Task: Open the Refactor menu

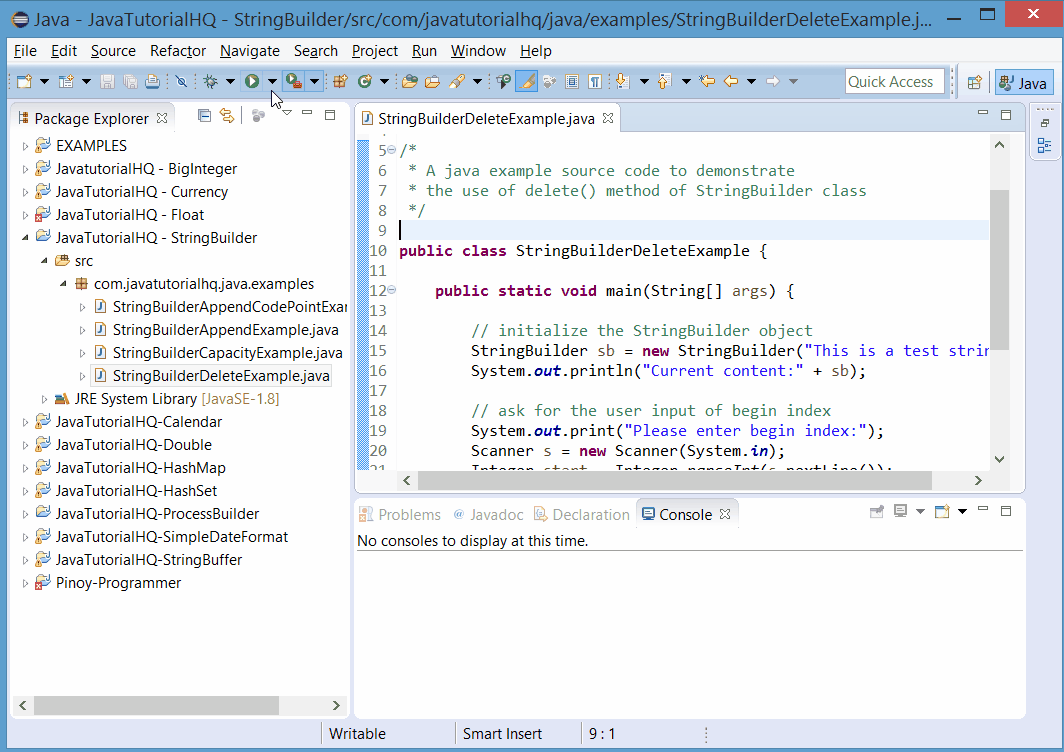Action: click(177, 51)
